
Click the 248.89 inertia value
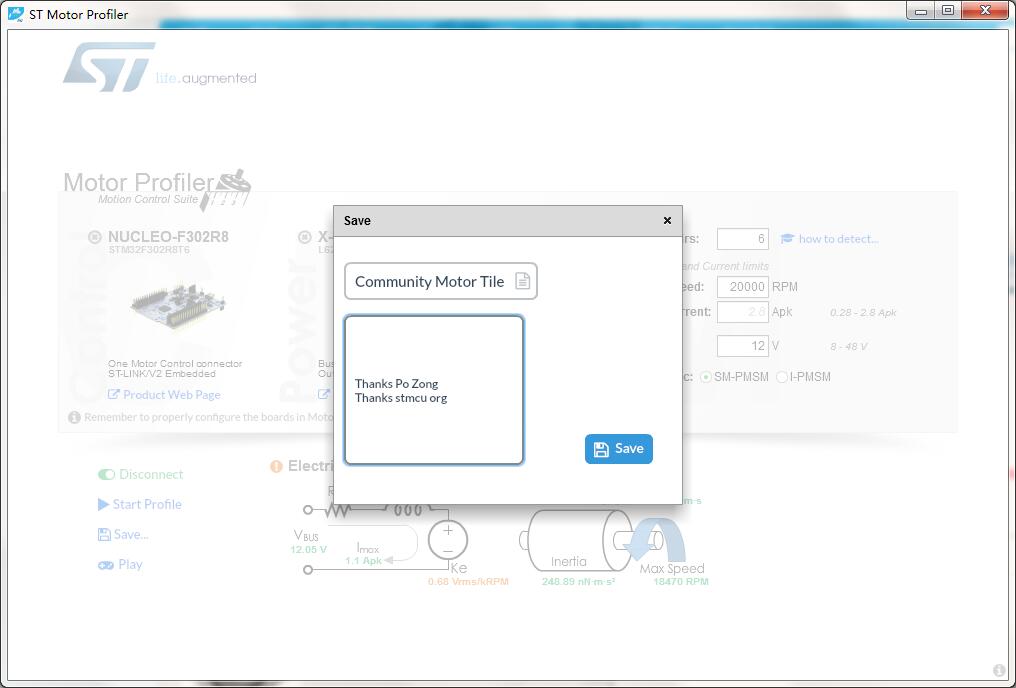click(x=579, y=582)
